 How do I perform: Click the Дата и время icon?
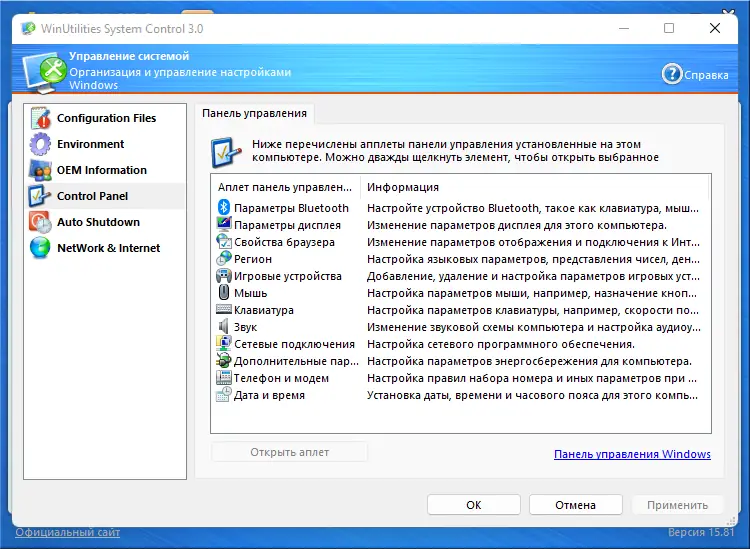224,395
